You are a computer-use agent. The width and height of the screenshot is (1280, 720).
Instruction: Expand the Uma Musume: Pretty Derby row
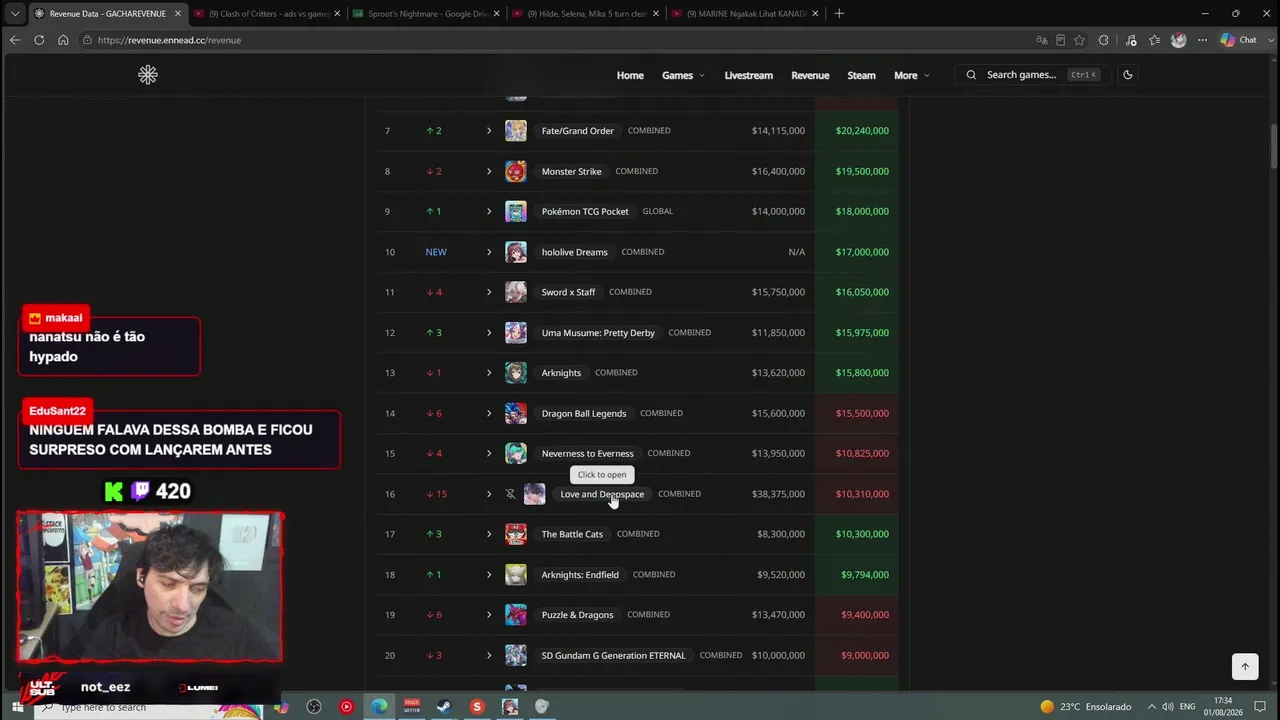(x=489, y=333)
